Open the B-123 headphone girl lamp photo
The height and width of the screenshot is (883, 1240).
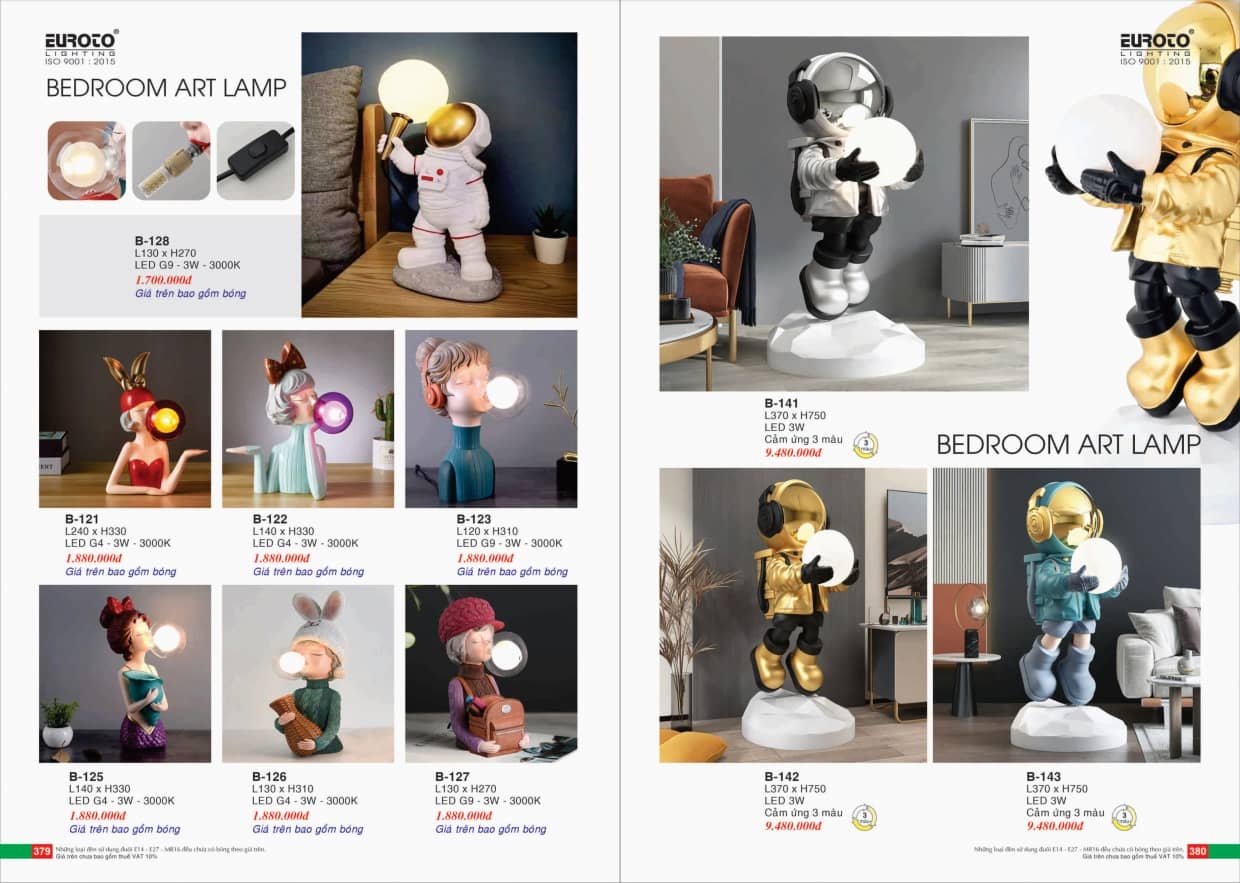[491, 419]
